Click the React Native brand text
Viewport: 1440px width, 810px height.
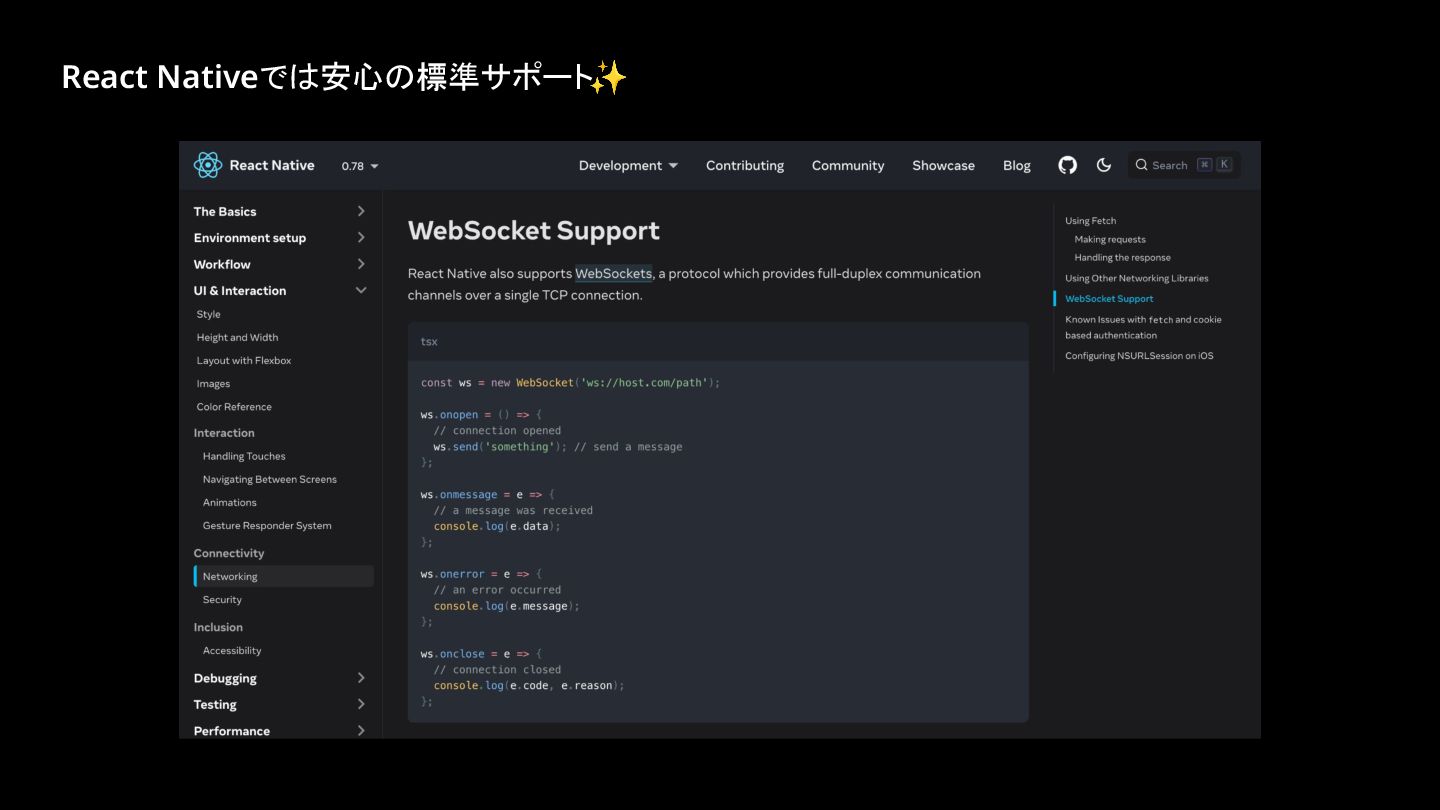pos(272,165)
